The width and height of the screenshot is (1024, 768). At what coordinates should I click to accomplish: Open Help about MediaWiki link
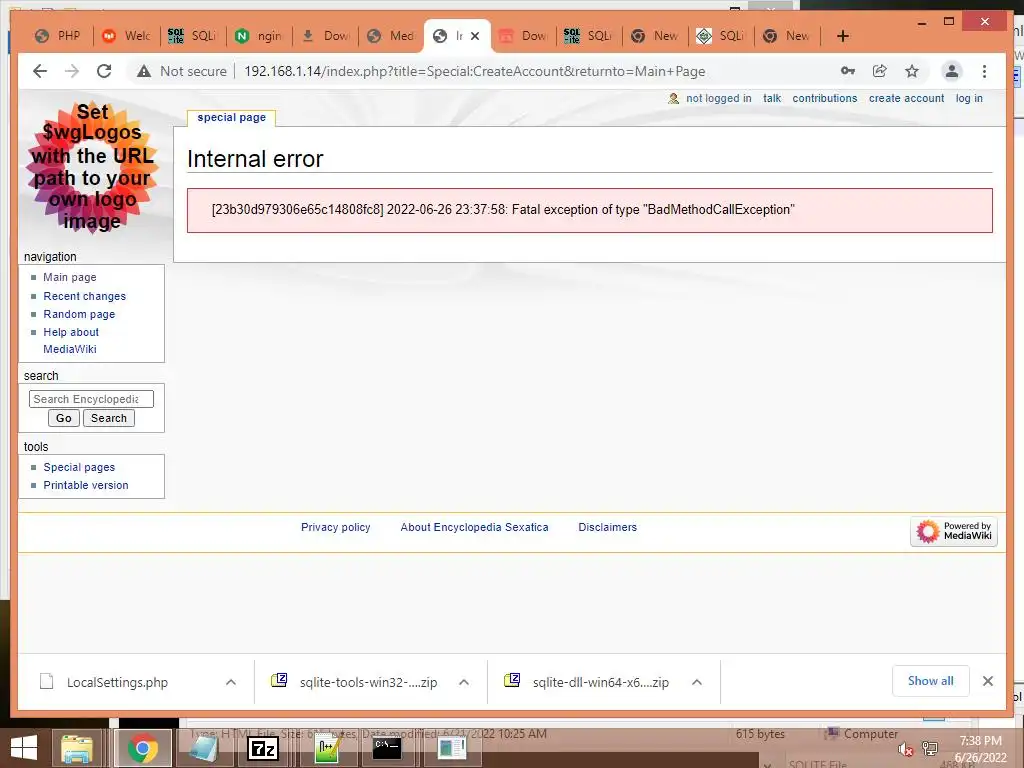pyautogui.click(x=71, y=340)
